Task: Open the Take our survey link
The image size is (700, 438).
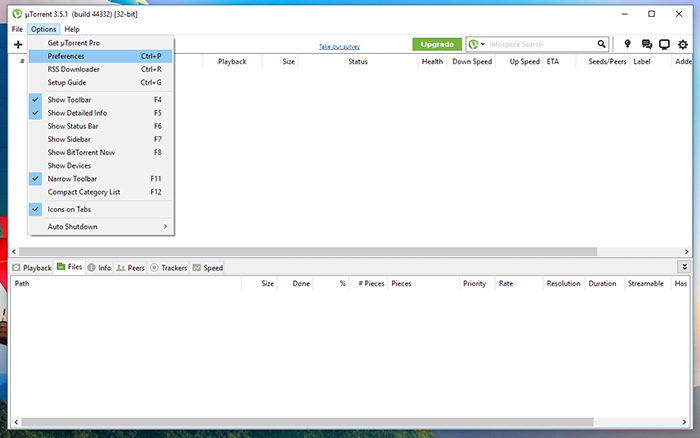Action: [339, 46]
